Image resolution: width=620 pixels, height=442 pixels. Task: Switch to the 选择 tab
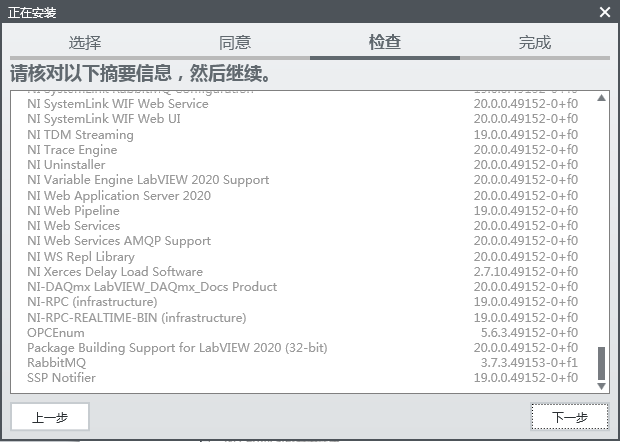(x=85, y=43)
